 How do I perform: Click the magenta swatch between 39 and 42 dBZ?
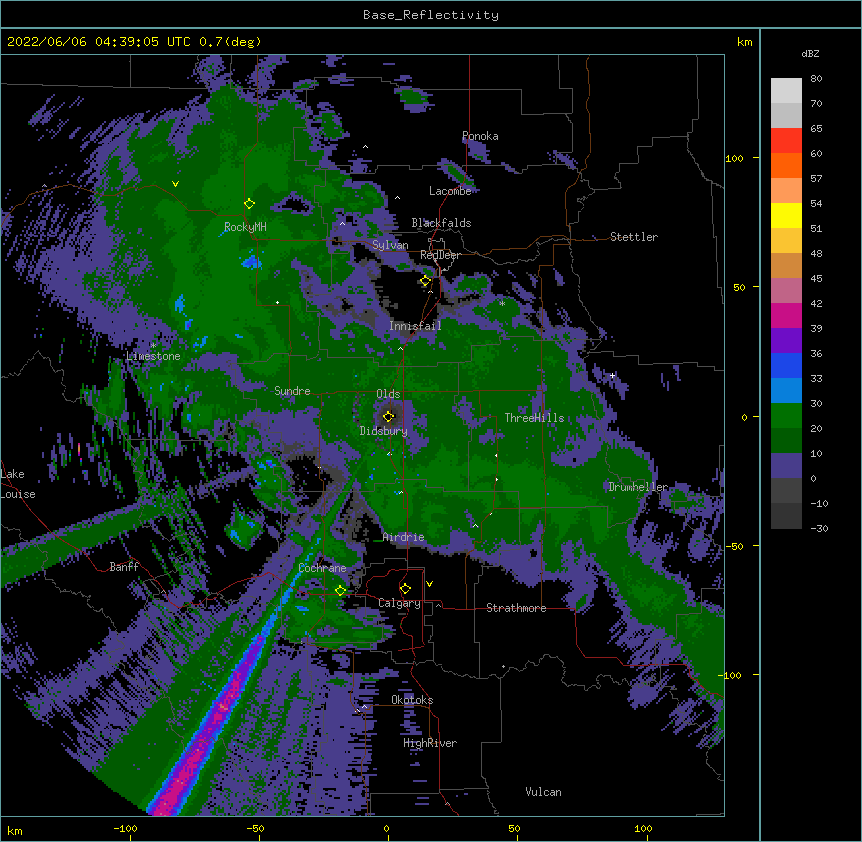pyautogui.click(x=786, y=316)
